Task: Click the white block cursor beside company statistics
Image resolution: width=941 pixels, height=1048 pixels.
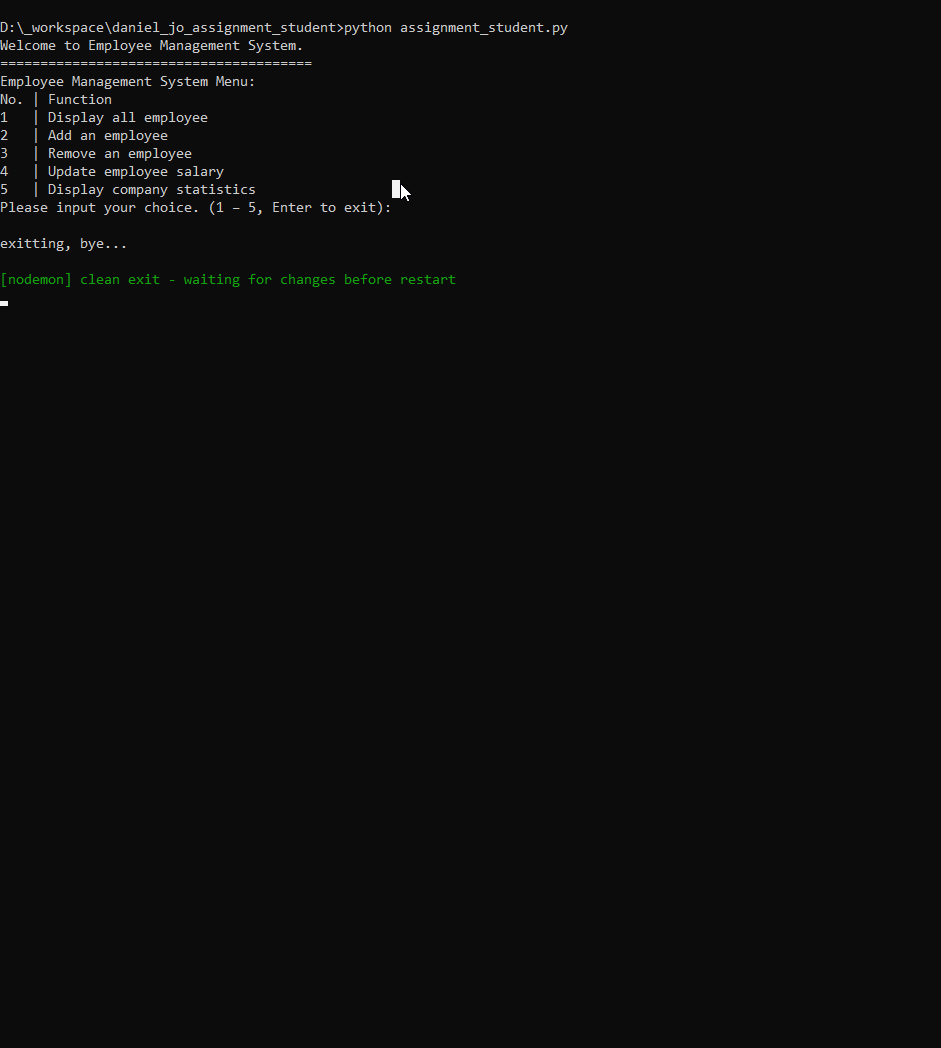Action: (x=396, y=189)
